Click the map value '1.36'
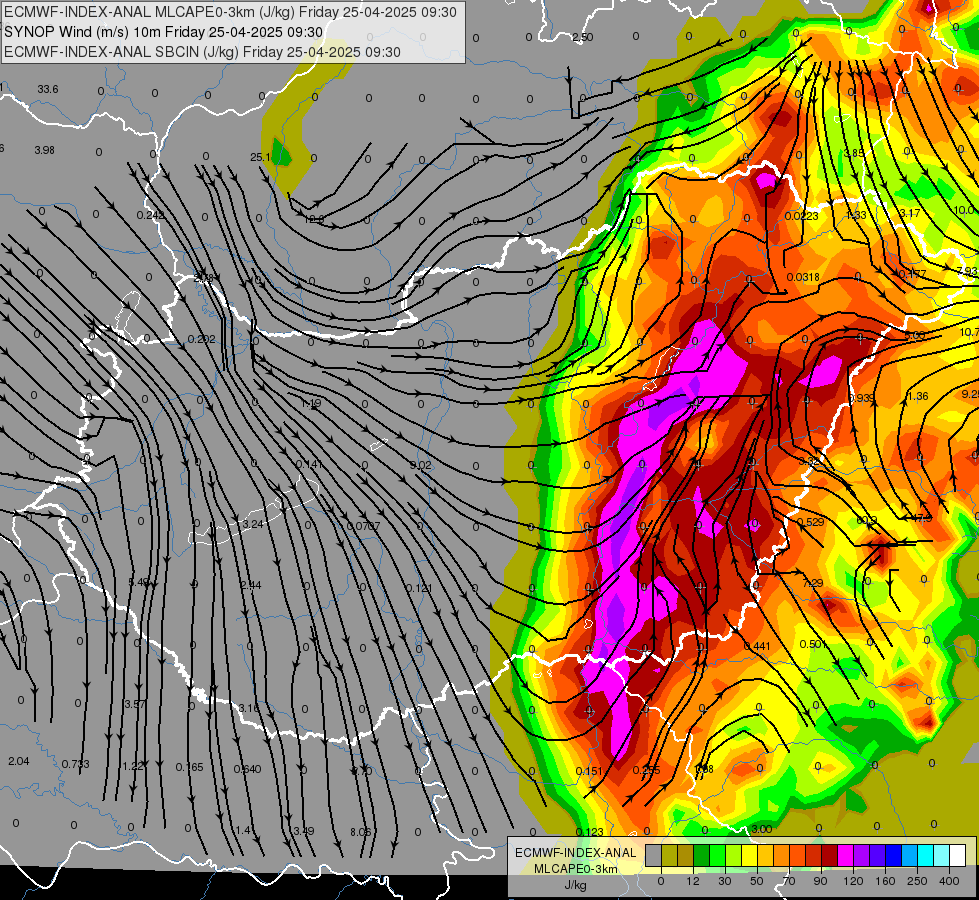This screenshot has height=900, width=979. click(x=917, y=397)
